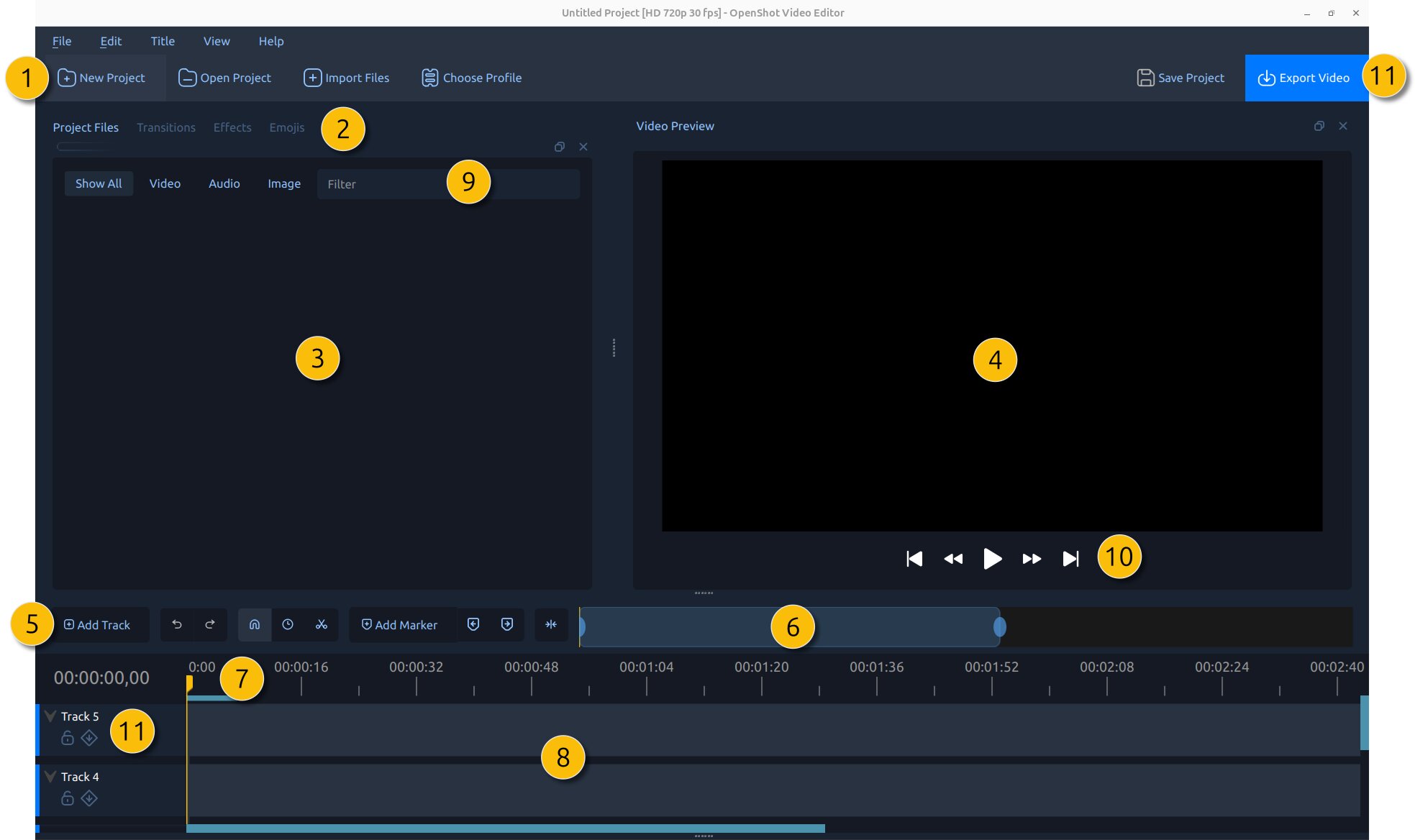Collapse Track 4 using its chevron

[50, 777]
